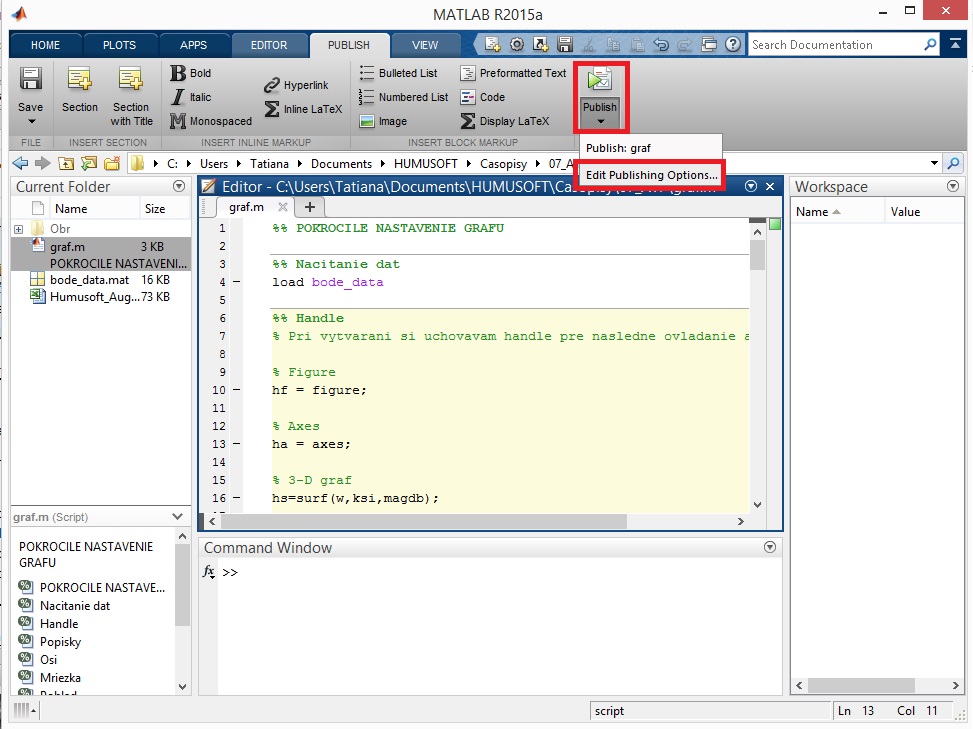
Task: Sort Current Folder by the Size column
Action: [x=156, y=208]
